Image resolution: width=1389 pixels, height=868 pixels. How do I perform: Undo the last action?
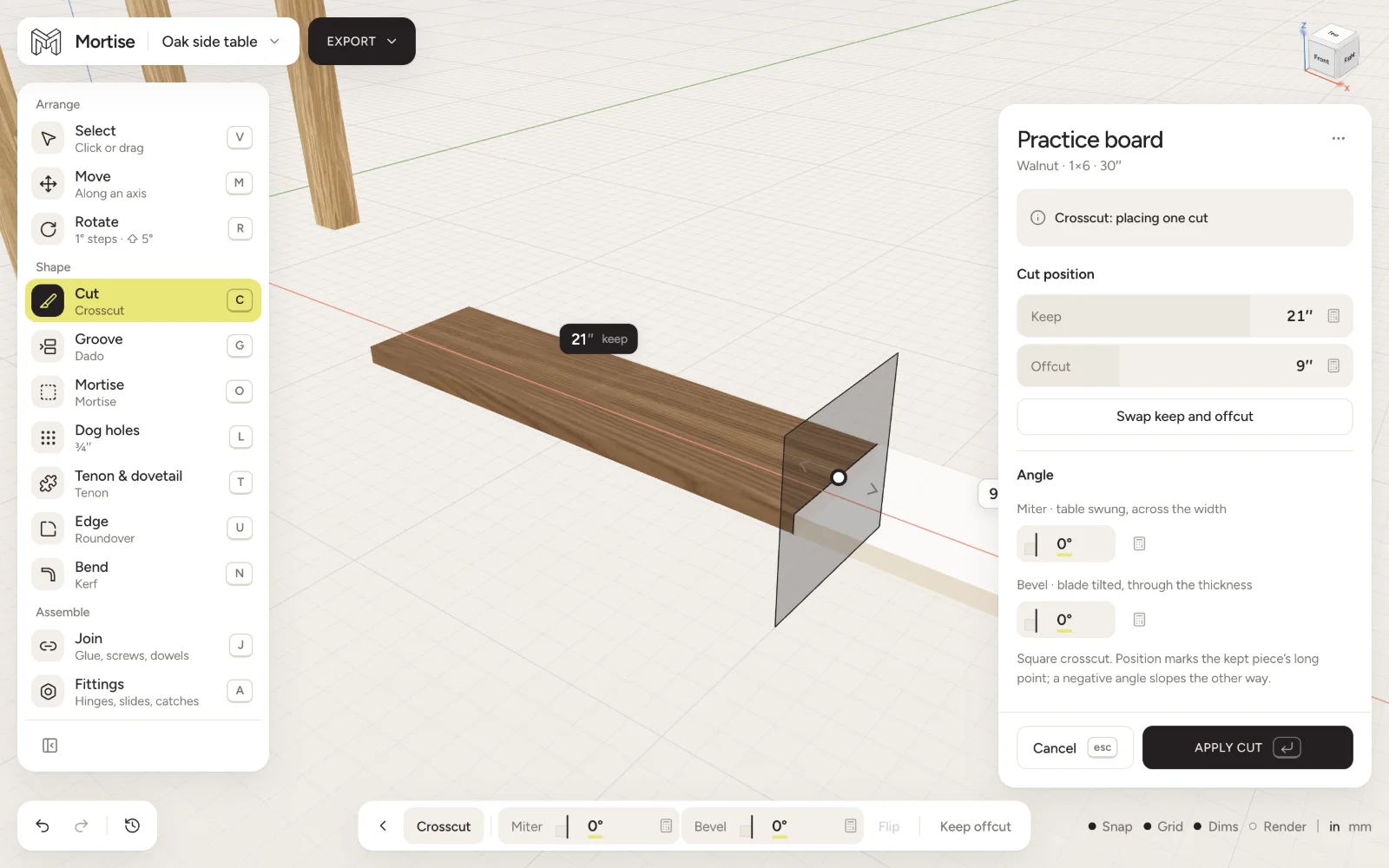click(43, 825)
